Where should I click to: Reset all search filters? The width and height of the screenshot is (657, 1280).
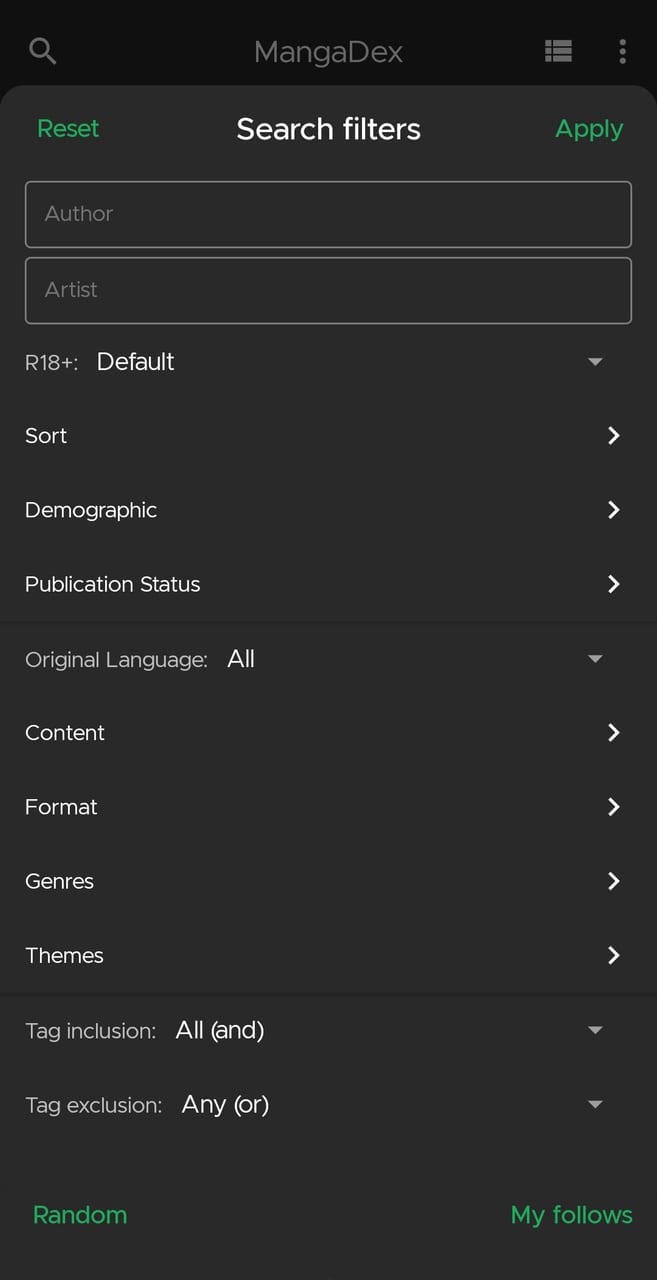coord(68,129)
